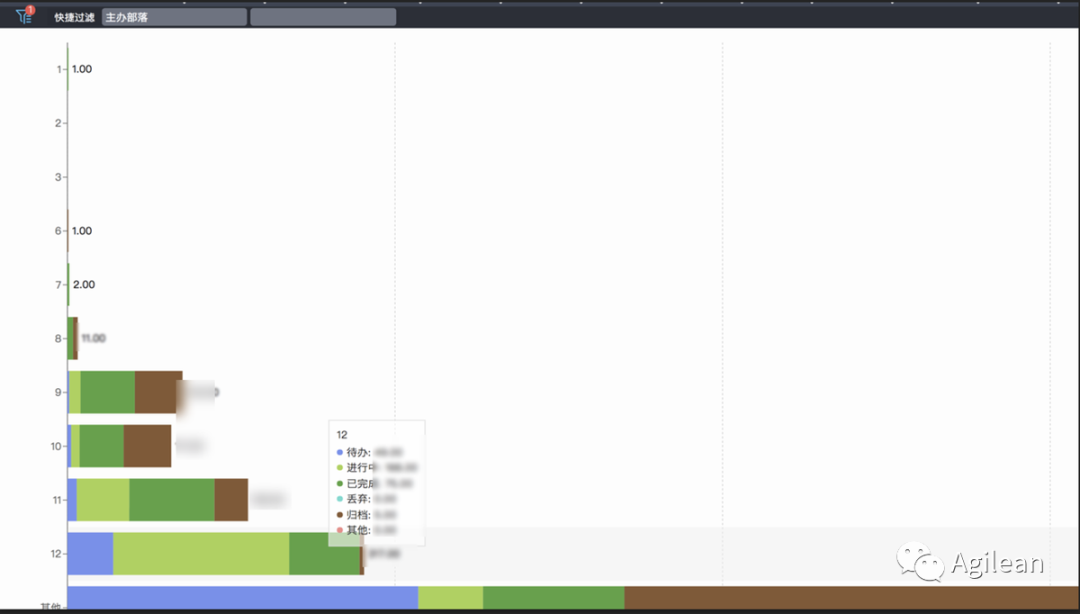The width and height of the screenshot is (1080, 614).
Task: Open the empty quick filter dropdown beside 主办部落
Action: (323, 17)
